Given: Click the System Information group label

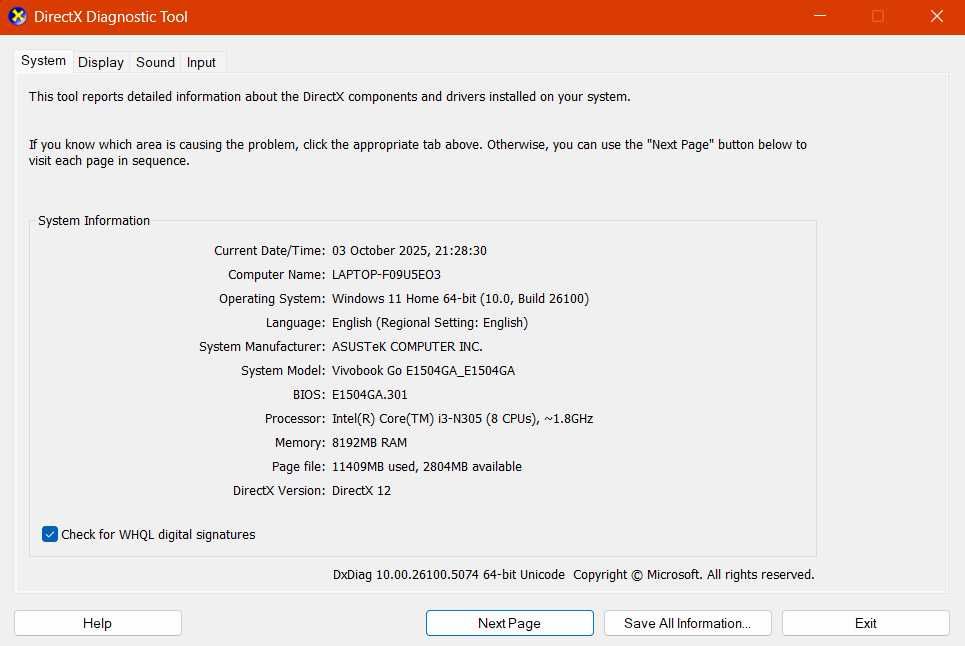Looking at the screenshot, I should point(94,220).
